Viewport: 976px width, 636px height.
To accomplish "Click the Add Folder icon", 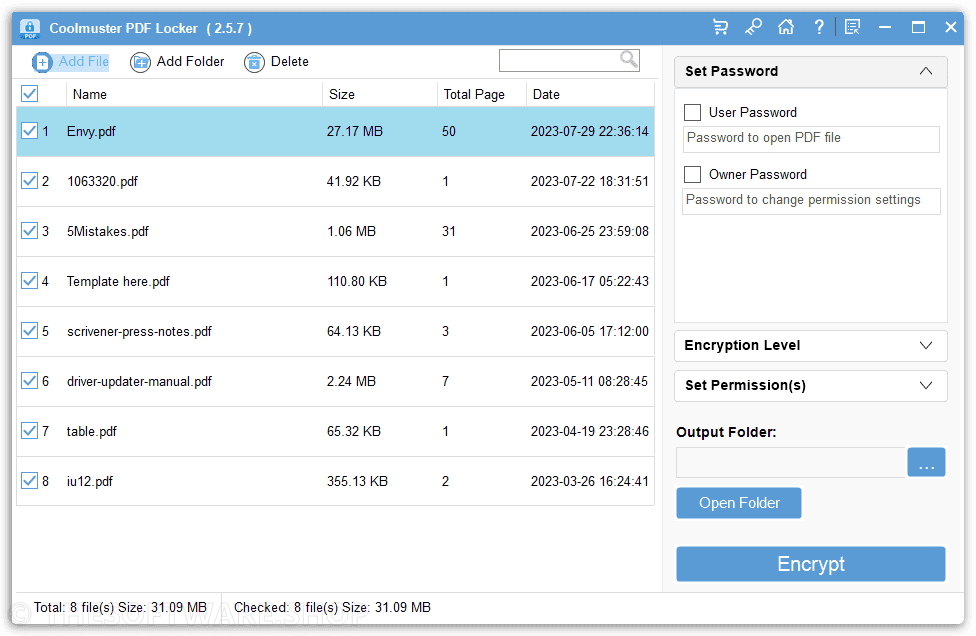I will [x=140, y=62].
